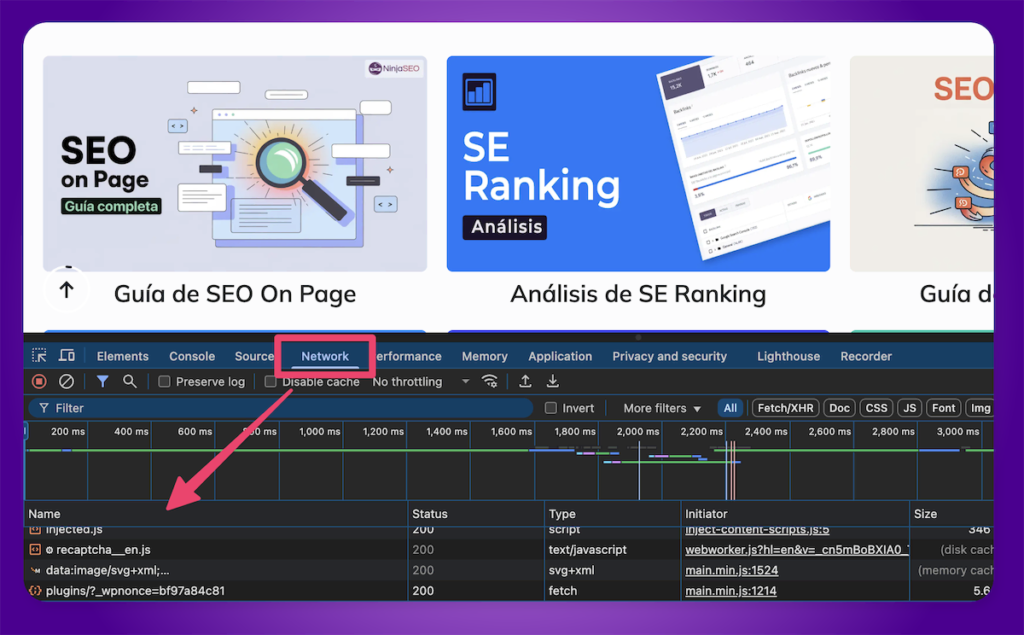Viewport: 1024px width, 635px height.
Task: Enable the Preserve log checkbox
Action: (165, 382)
